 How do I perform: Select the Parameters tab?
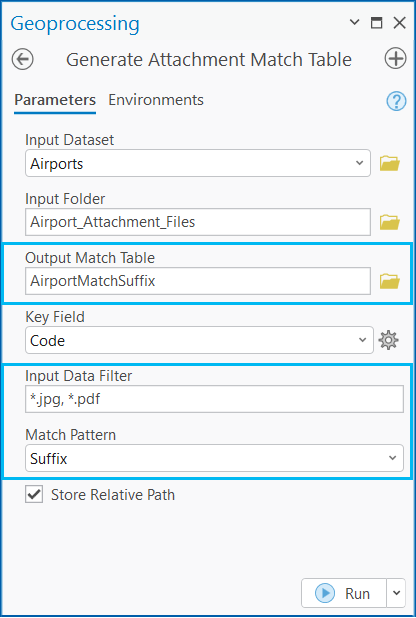pos(55,100)
